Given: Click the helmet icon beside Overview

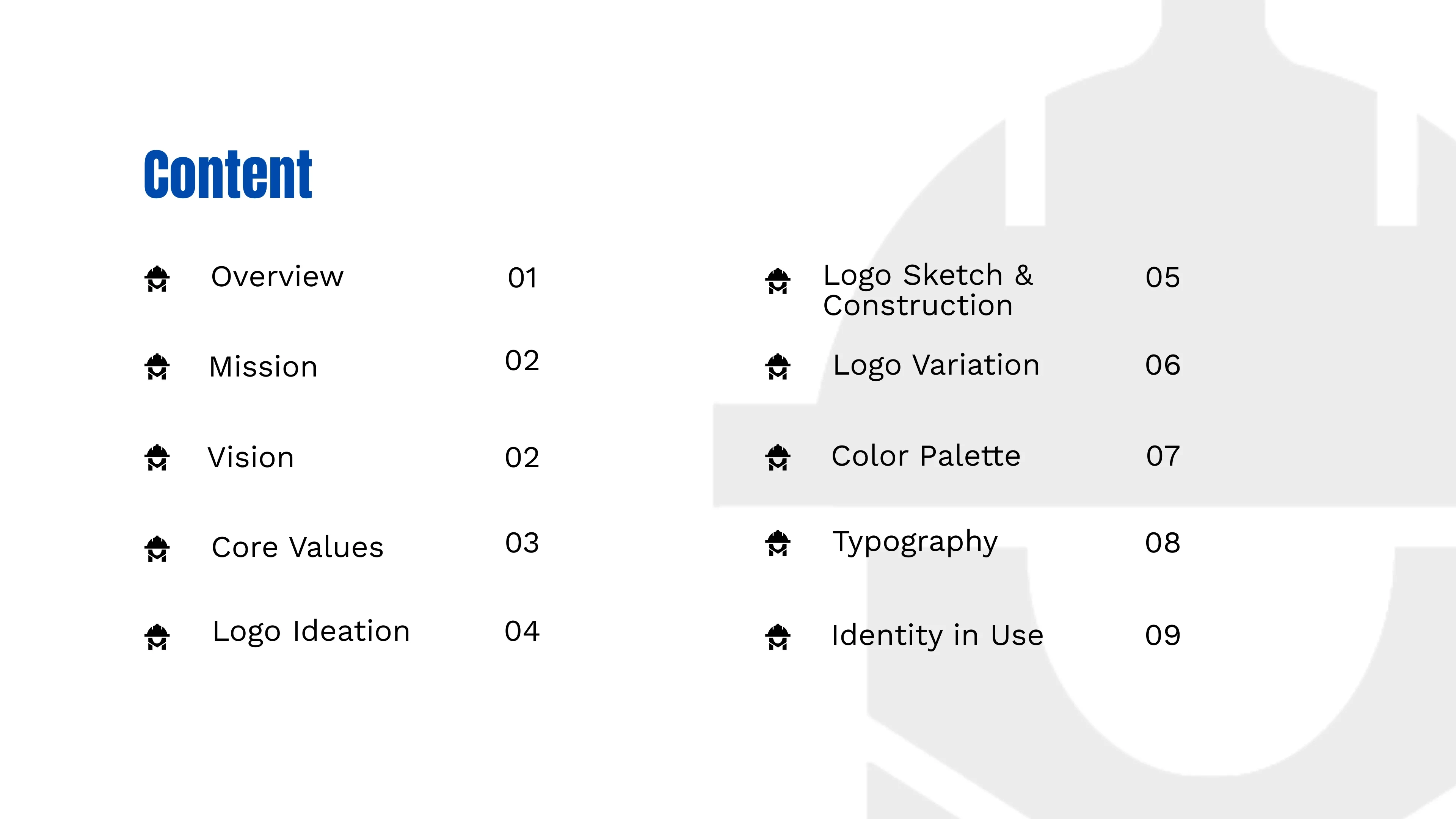Looking at the screenshot, I should (157, 279).
